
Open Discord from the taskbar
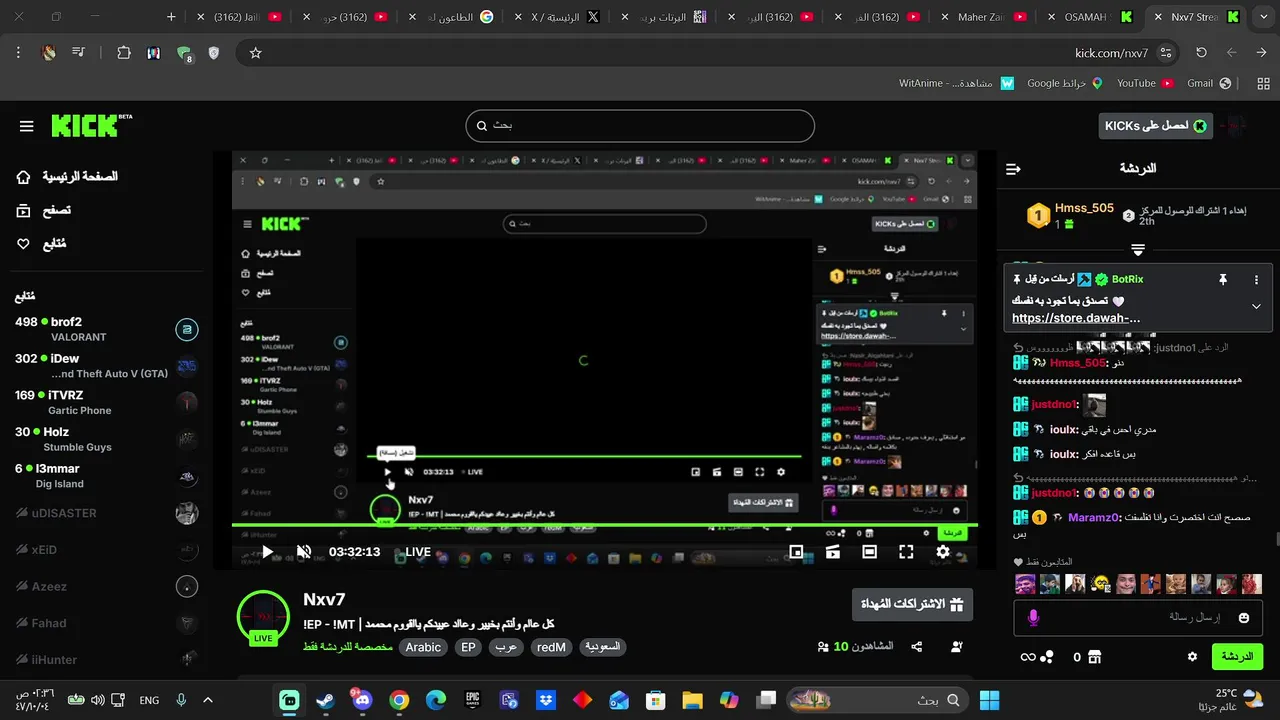click(362, 700)
